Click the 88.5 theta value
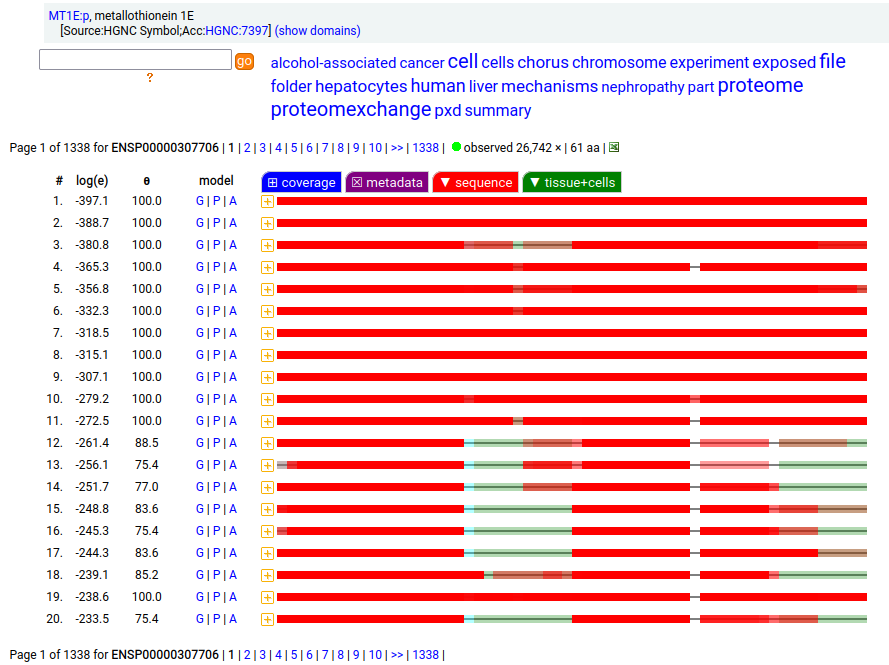Screen dimensions: 889x665 tap(147, 443)
